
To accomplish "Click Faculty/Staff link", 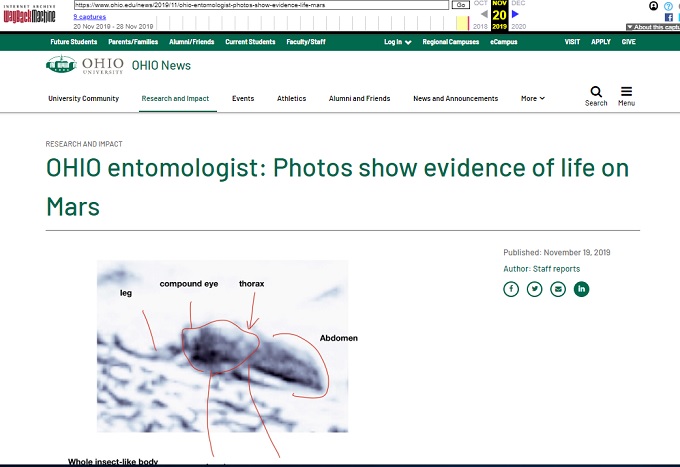I will (306, 42).
